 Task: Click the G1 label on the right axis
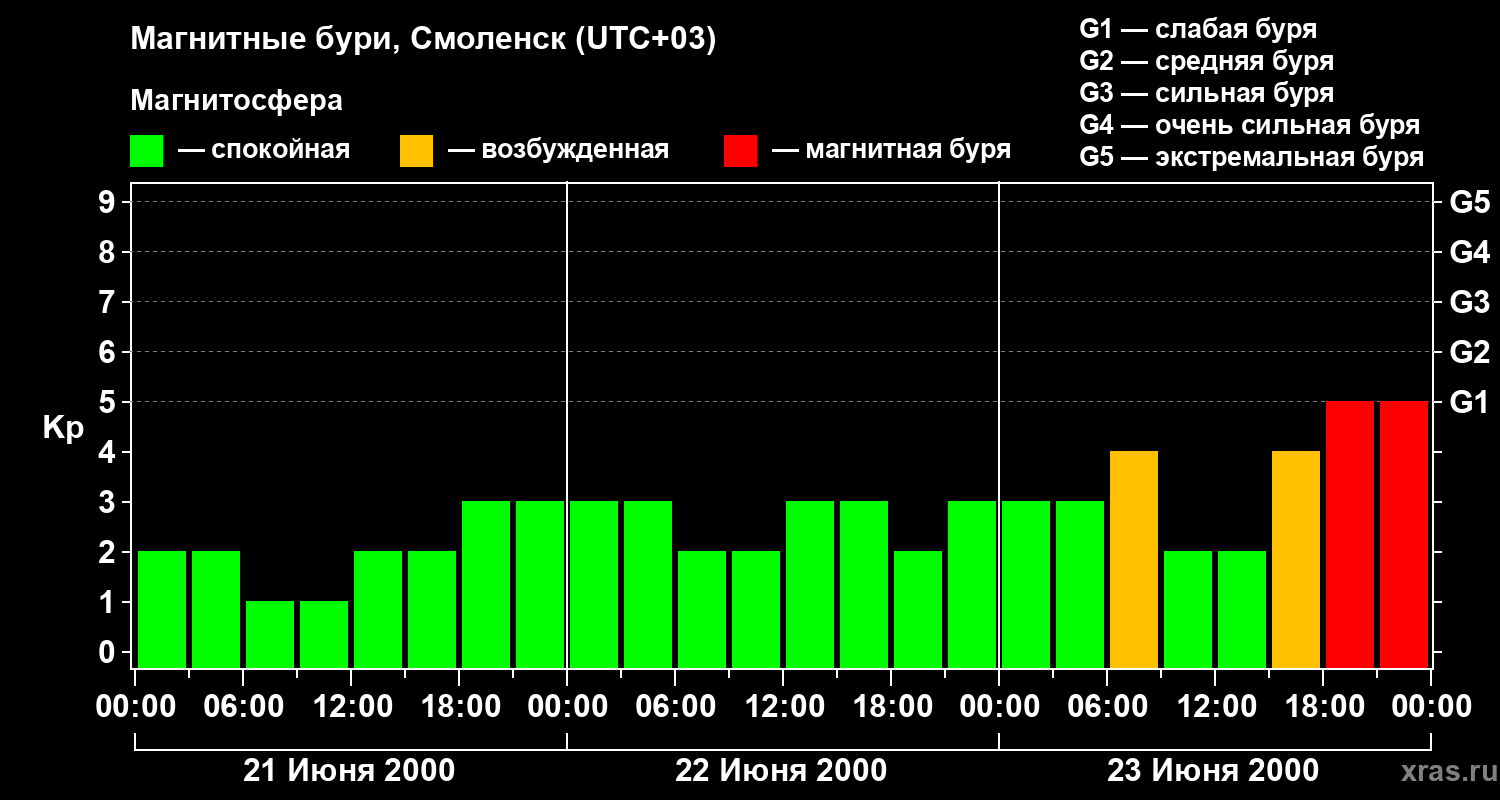point(1469,402)
